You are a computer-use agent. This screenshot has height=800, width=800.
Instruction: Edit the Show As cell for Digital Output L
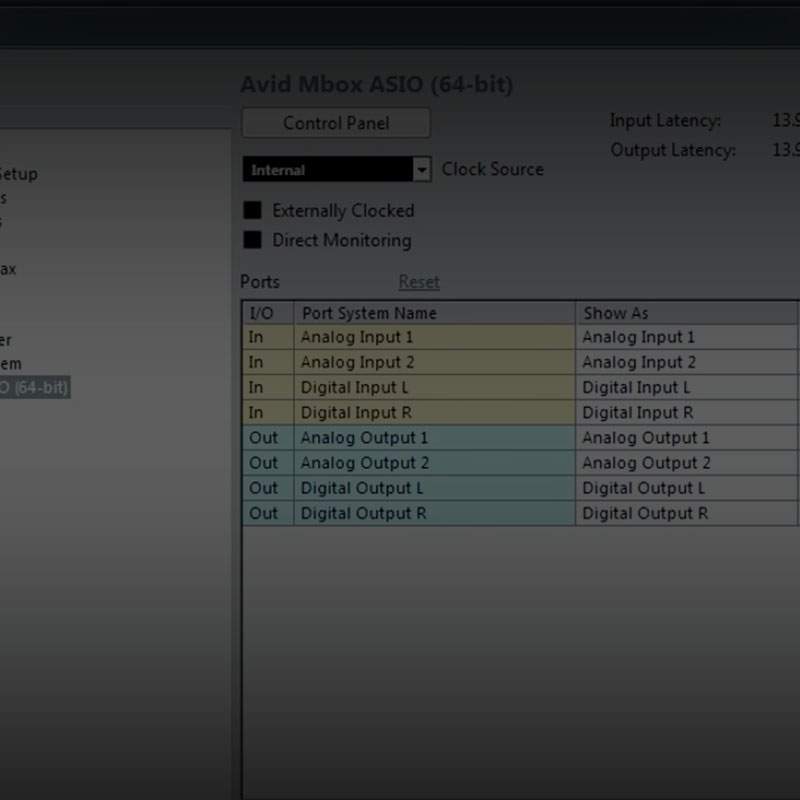pyautogui.click(x=687, y=488)
